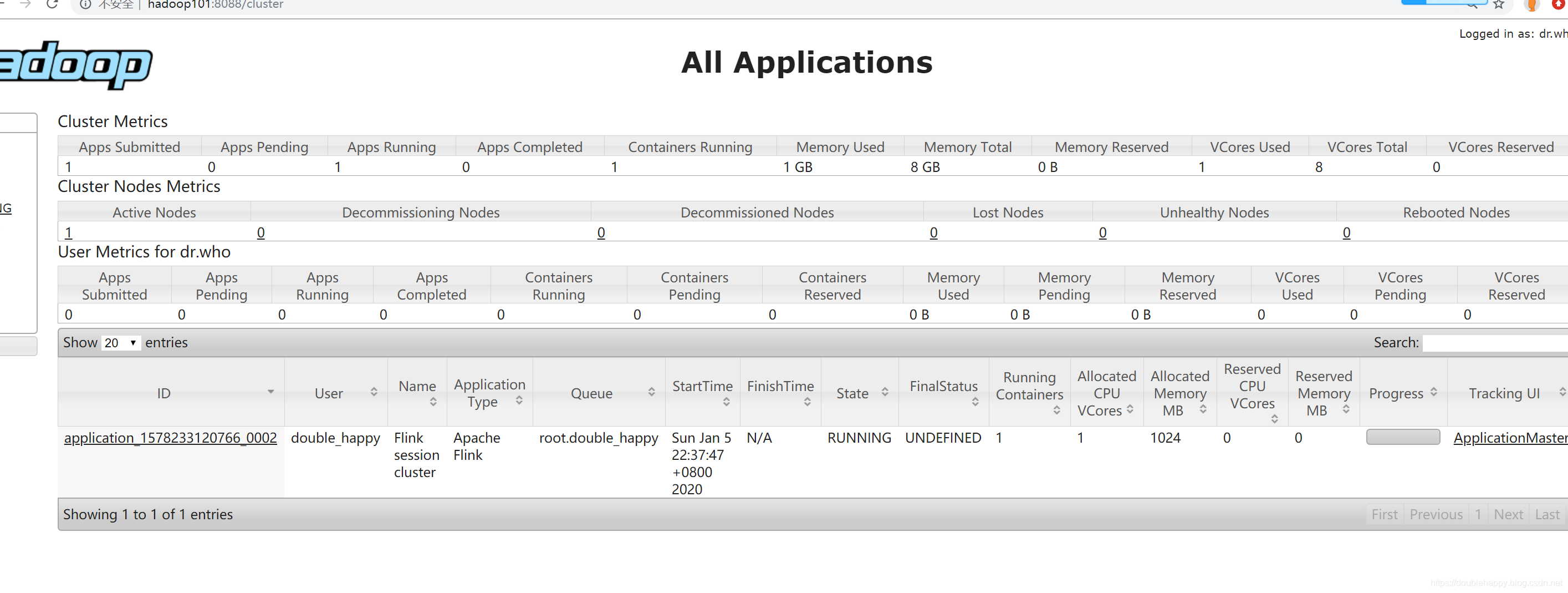The image size is (1568, 593).
Task: Sort table by Reserved CPU VCores column
Action: (x=1275, y=419)
